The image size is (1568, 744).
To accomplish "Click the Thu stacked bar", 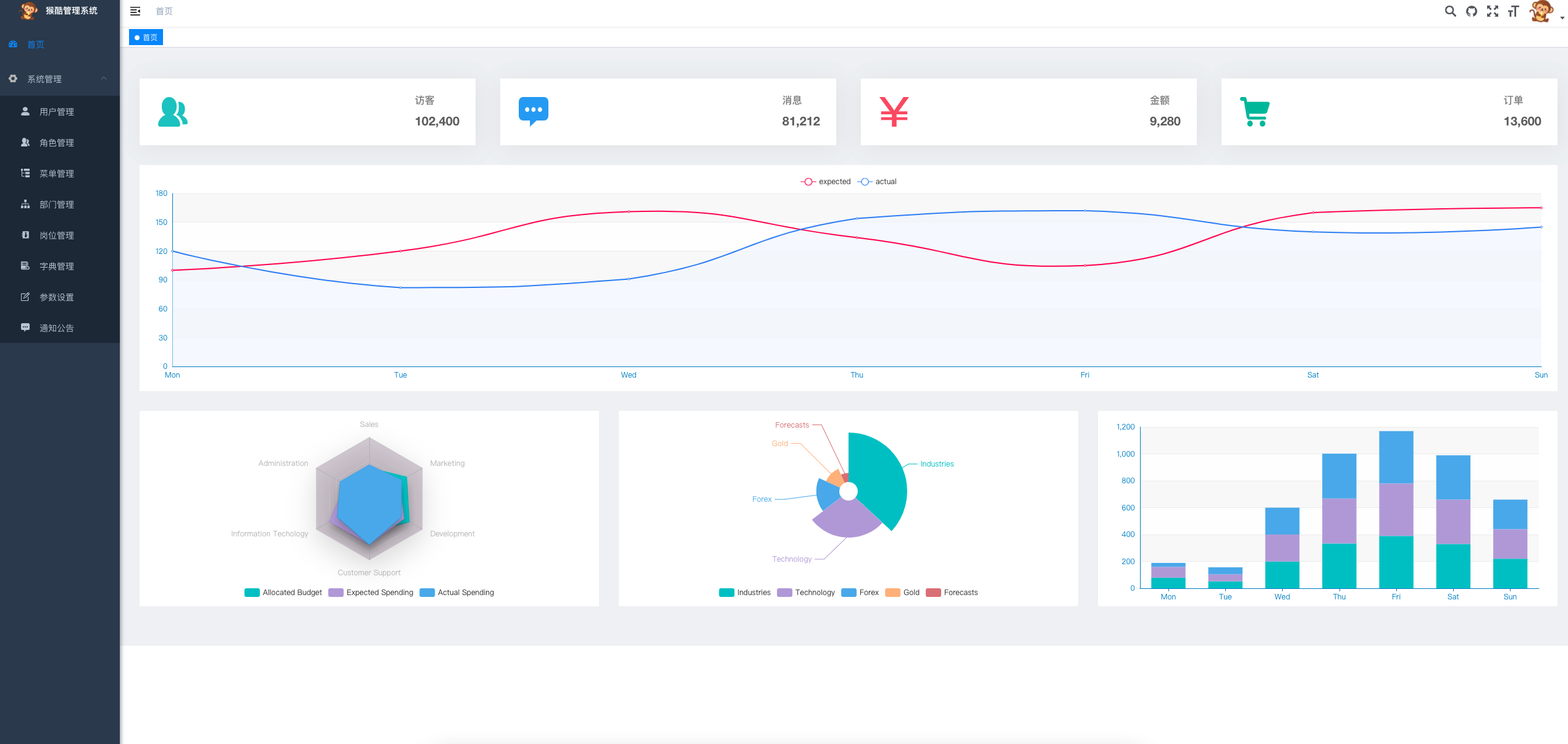I will click(1339, 521).
